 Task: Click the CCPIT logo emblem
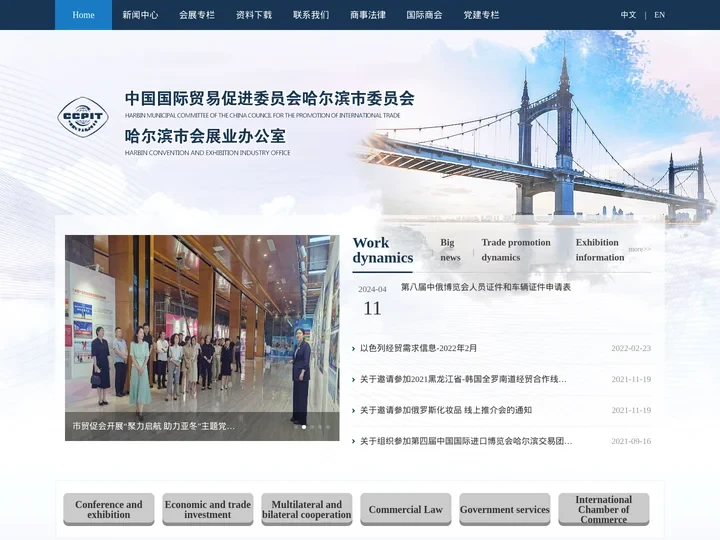click(83, 117)
